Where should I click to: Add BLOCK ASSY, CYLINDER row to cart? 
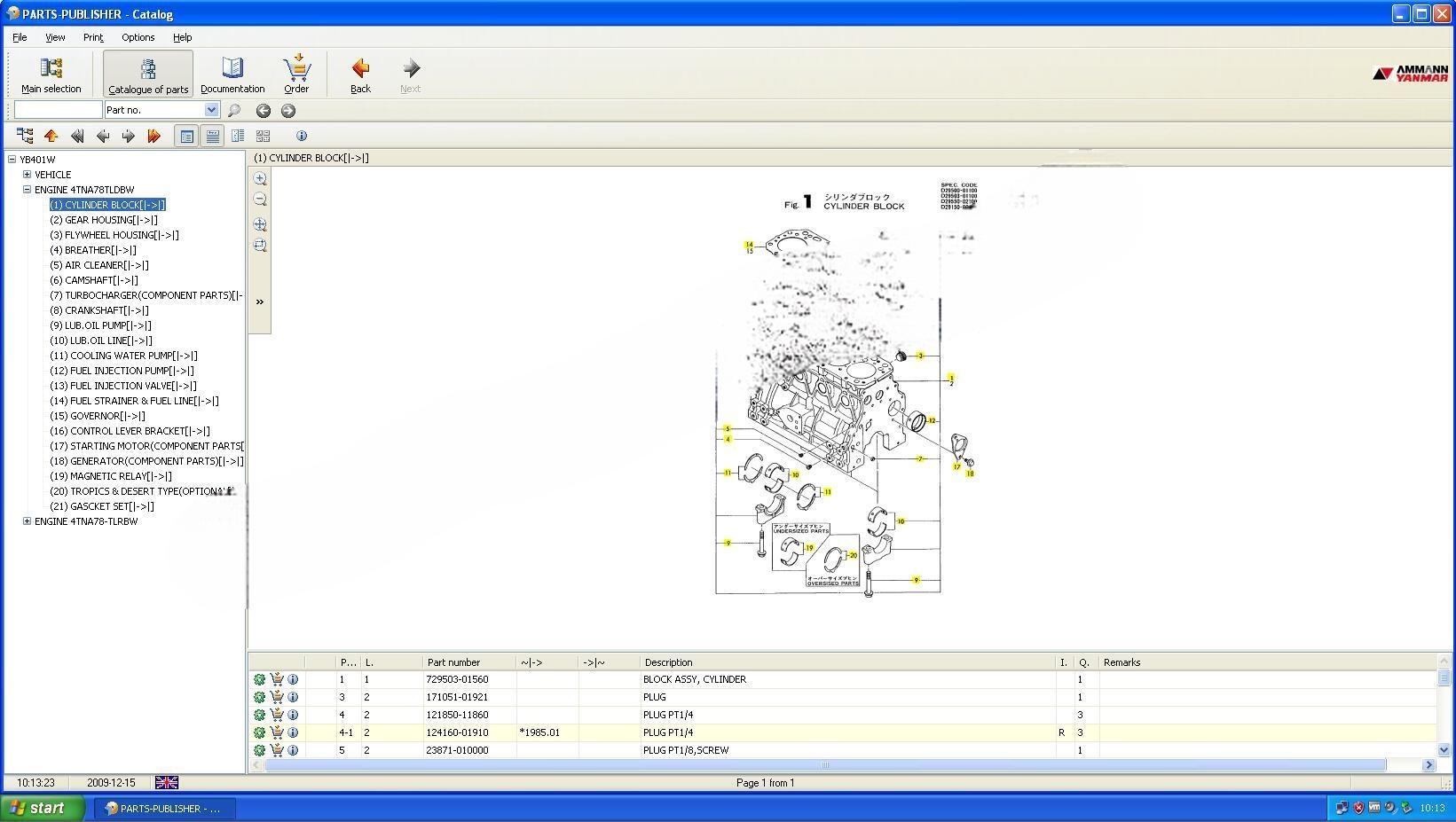coord(277,679)
